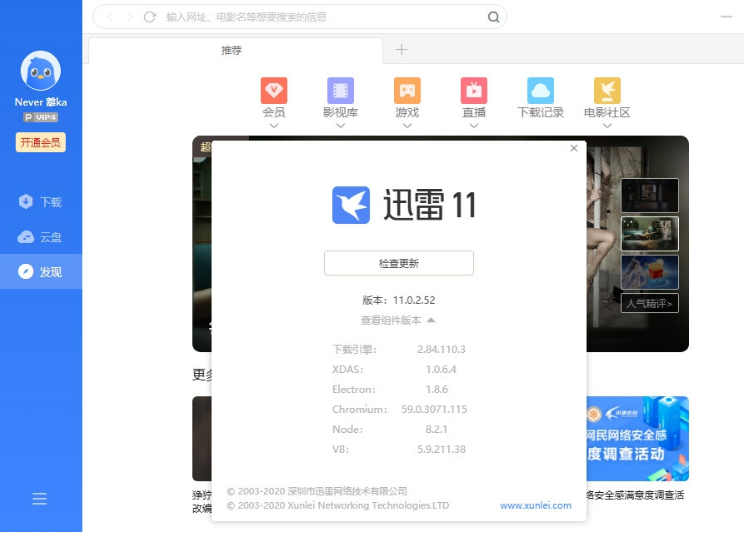Expand the chevron under 电影社区
Screen dimensions: 744x535
coord(607,126)
